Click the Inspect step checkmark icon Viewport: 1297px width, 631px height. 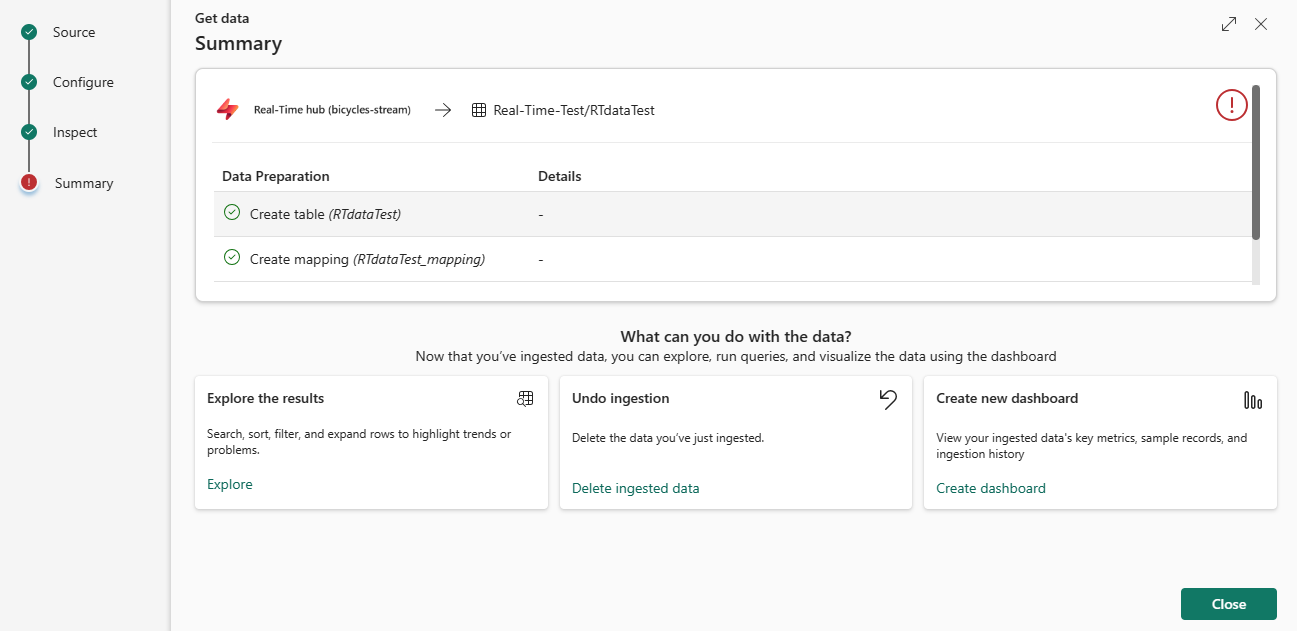tap(29, 132)
